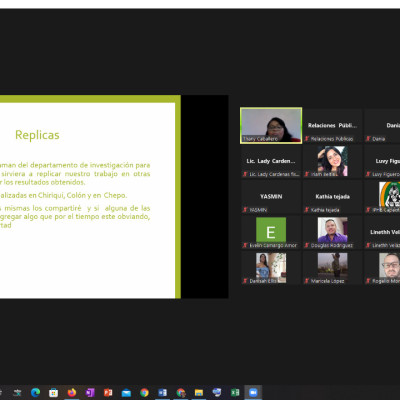Select the active speaker's highlighted video tile
The height and width of the screenshot is (400, 400).
[x=271, y=126]
